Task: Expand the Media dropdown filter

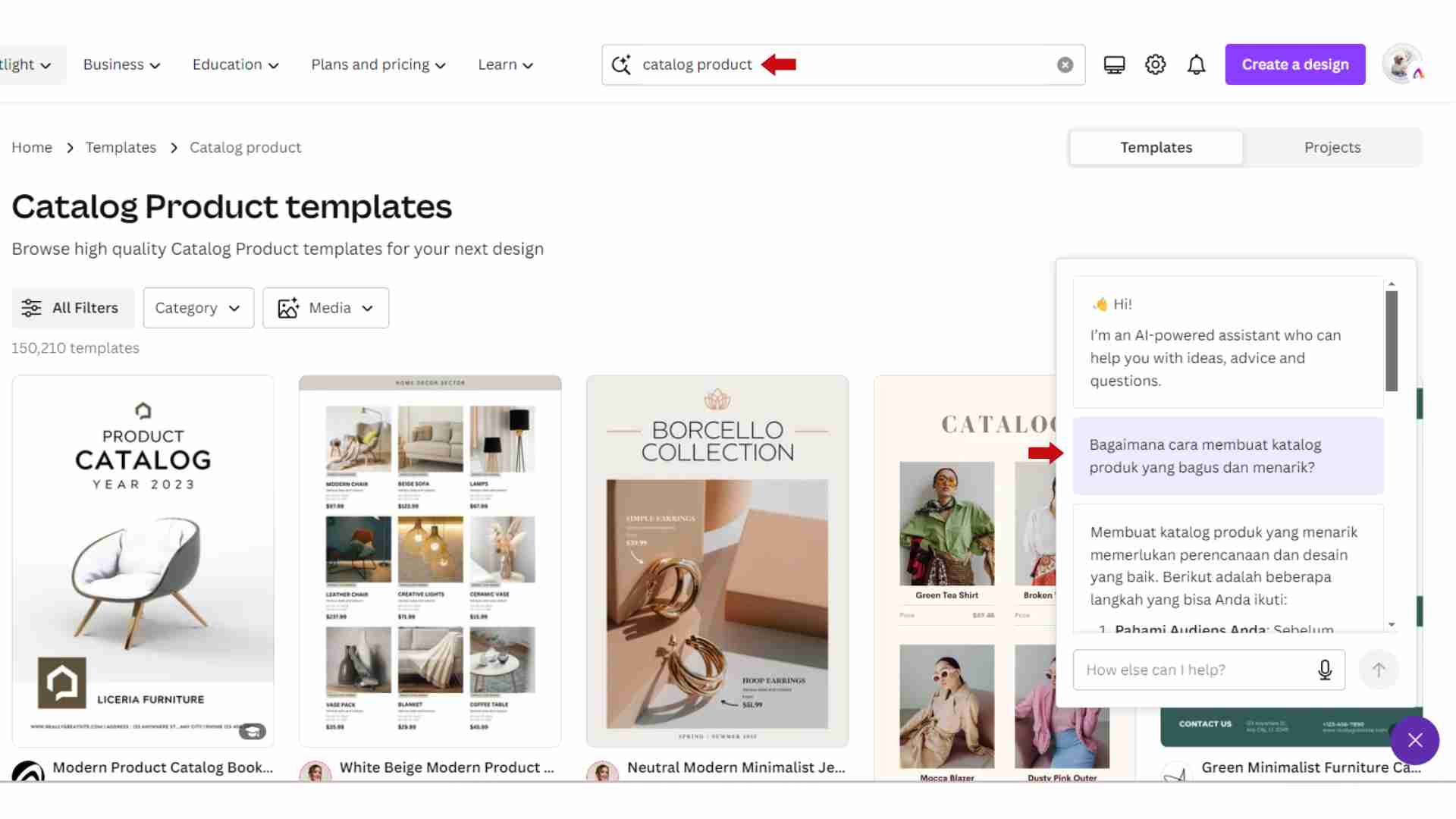Action: (x=325, y=307)
